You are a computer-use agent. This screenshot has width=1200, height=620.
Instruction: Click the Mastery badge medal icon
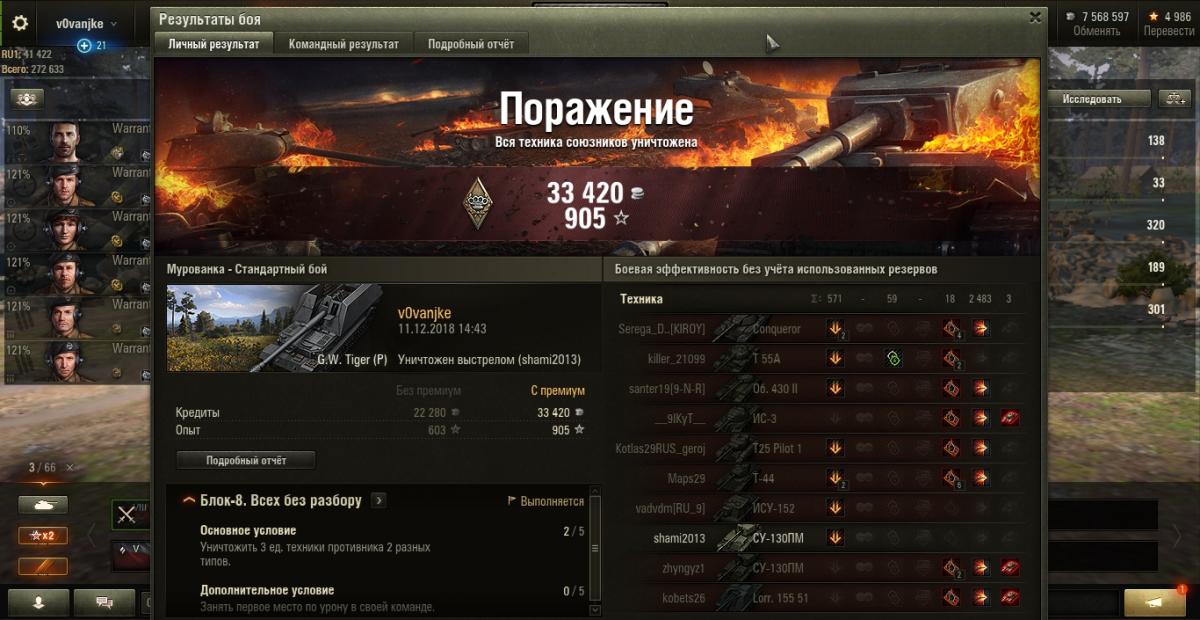coord(478,202)
